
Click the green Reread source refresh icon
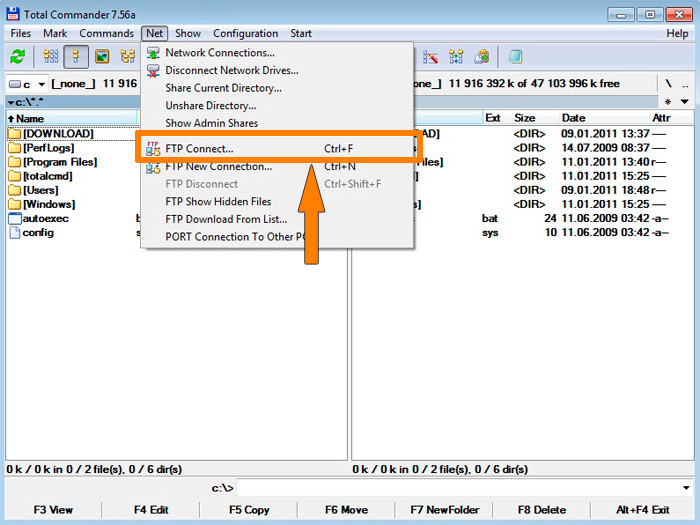(x=17, y=57)
